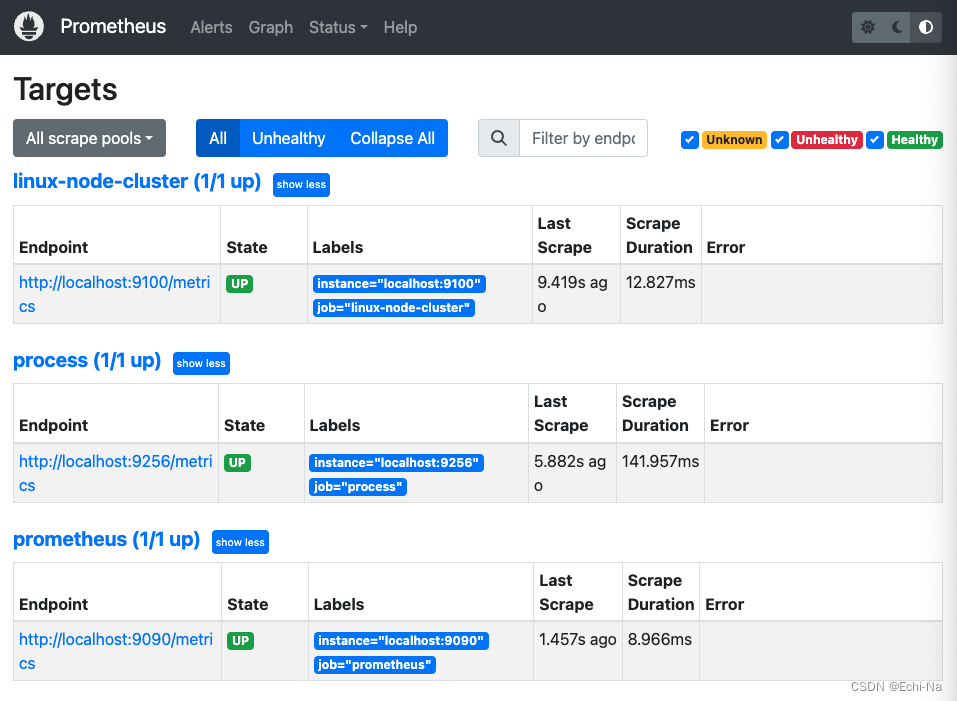The height and width of the screenshot is (701, 957).
Task: Click the Collapse All button
Action: click(x=392, y=138)
